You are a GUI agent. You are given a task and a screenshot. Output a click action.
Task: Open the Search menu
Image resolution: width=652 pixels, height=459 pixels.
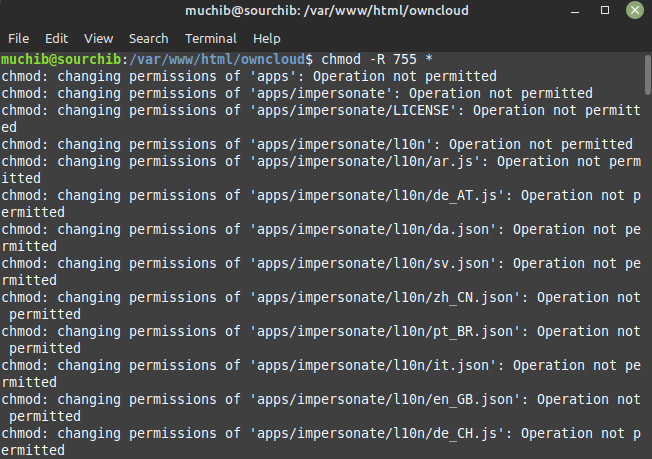coord(148,39)
